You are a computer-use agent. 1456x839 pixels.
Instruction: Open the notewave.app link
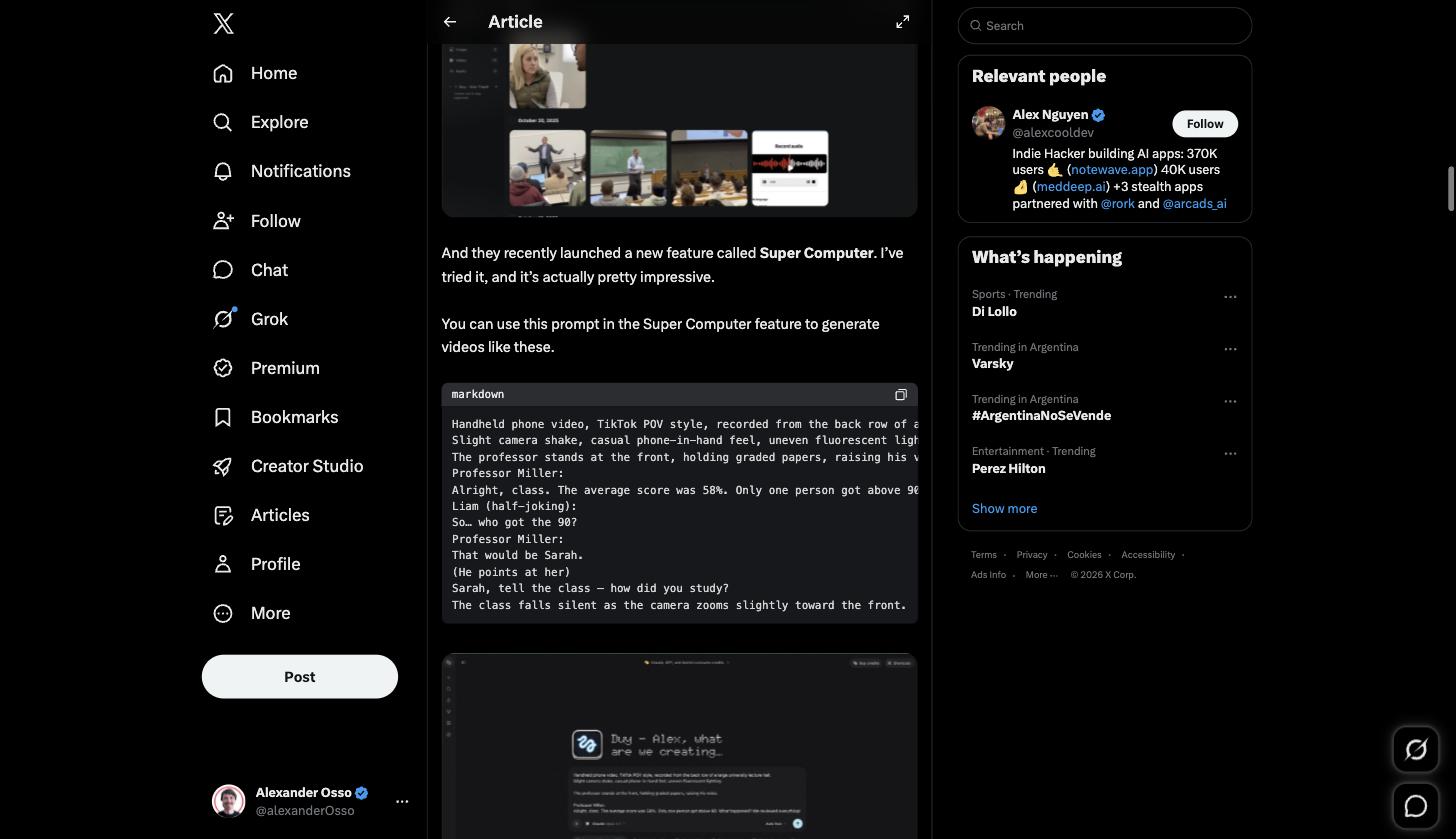click(x=1112, y=170)
